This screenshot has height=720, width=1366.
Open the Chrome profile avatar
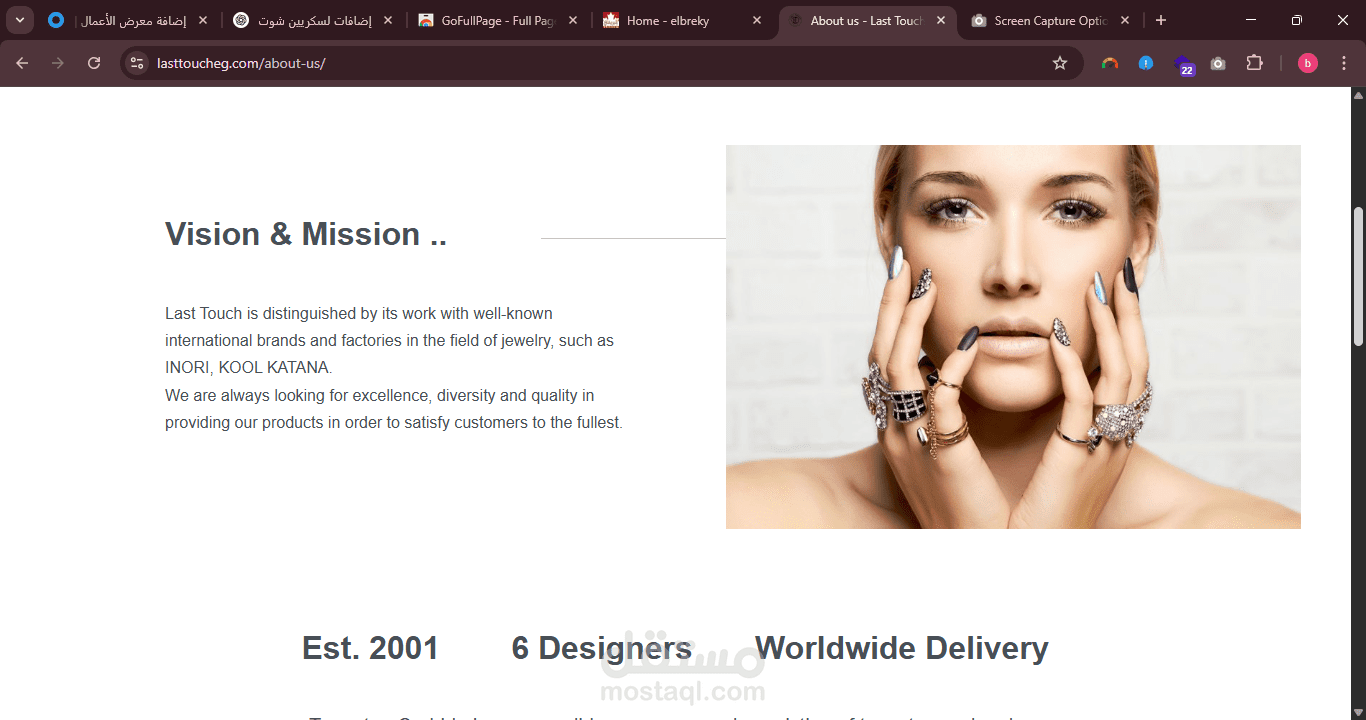pyautogui.click(x=1308, y=63)
